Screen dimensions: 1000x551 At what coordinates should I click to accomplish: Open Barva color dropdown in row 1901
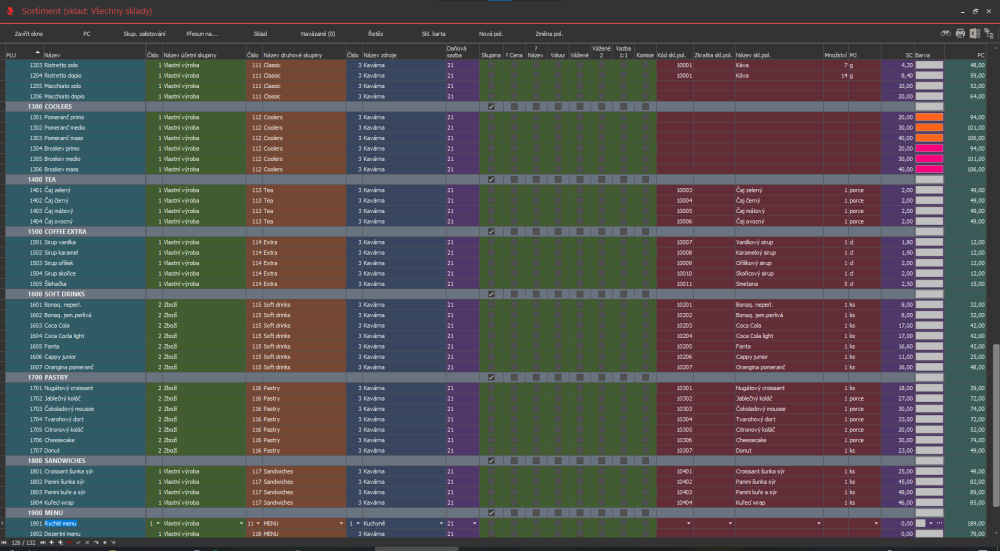pyautogui.click(x=930, y=523)
